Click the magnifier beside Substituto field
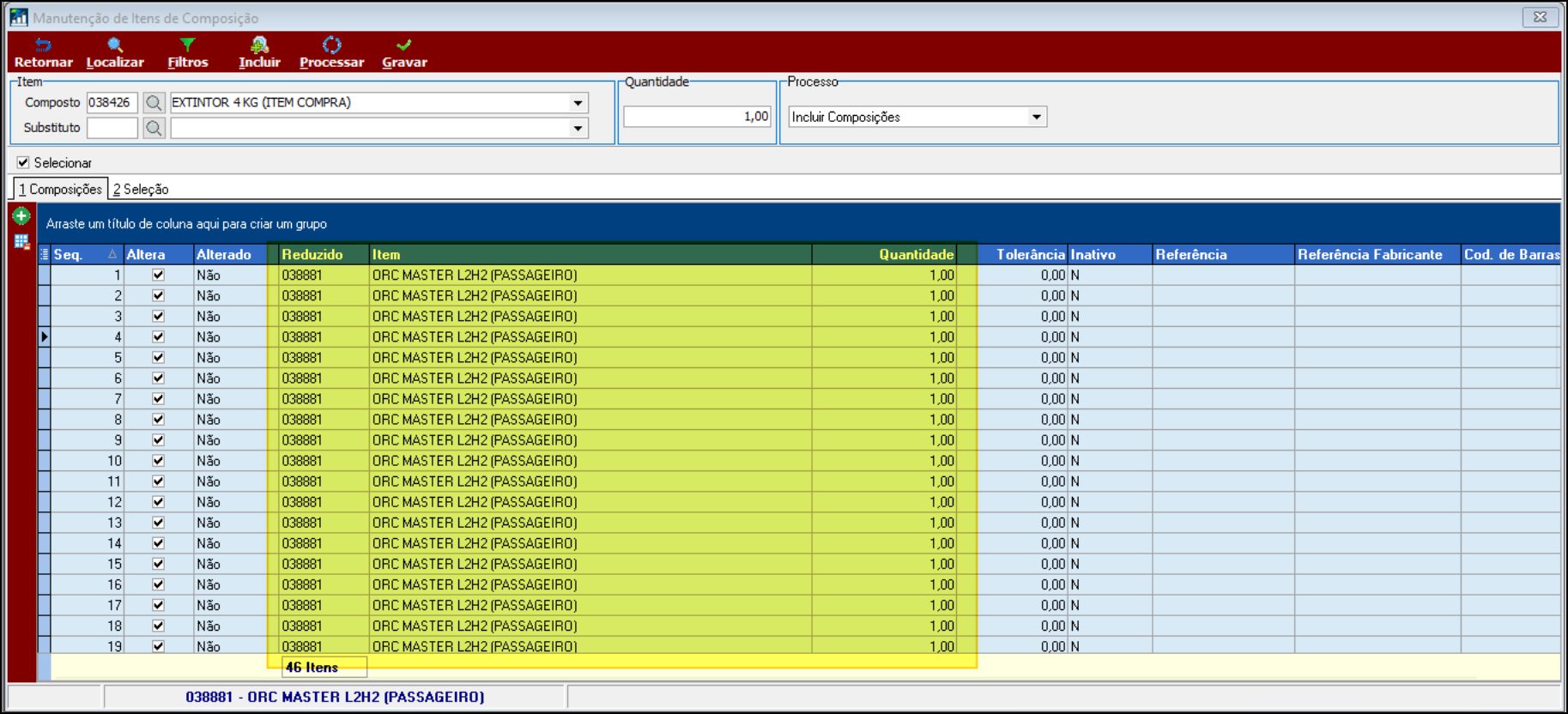The image size is (1568, 714). [154, 128]
